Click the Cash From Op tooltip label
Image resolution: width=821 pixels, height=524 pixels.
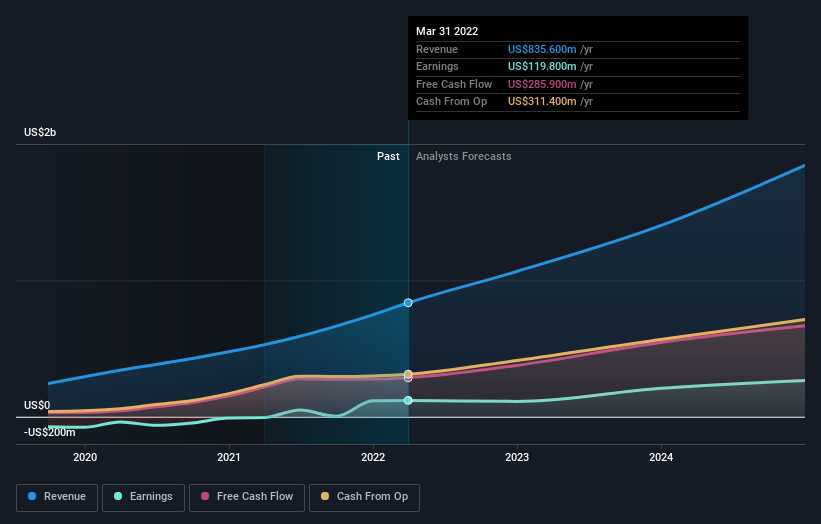(451, 102)
